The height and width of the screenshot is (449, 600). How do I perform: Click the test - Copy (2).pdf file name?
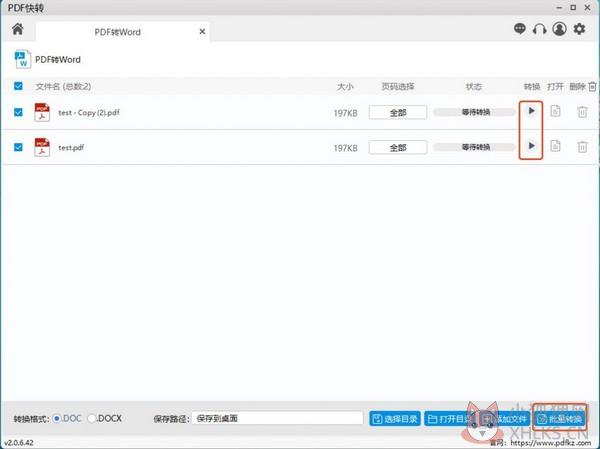coord(89,113)
